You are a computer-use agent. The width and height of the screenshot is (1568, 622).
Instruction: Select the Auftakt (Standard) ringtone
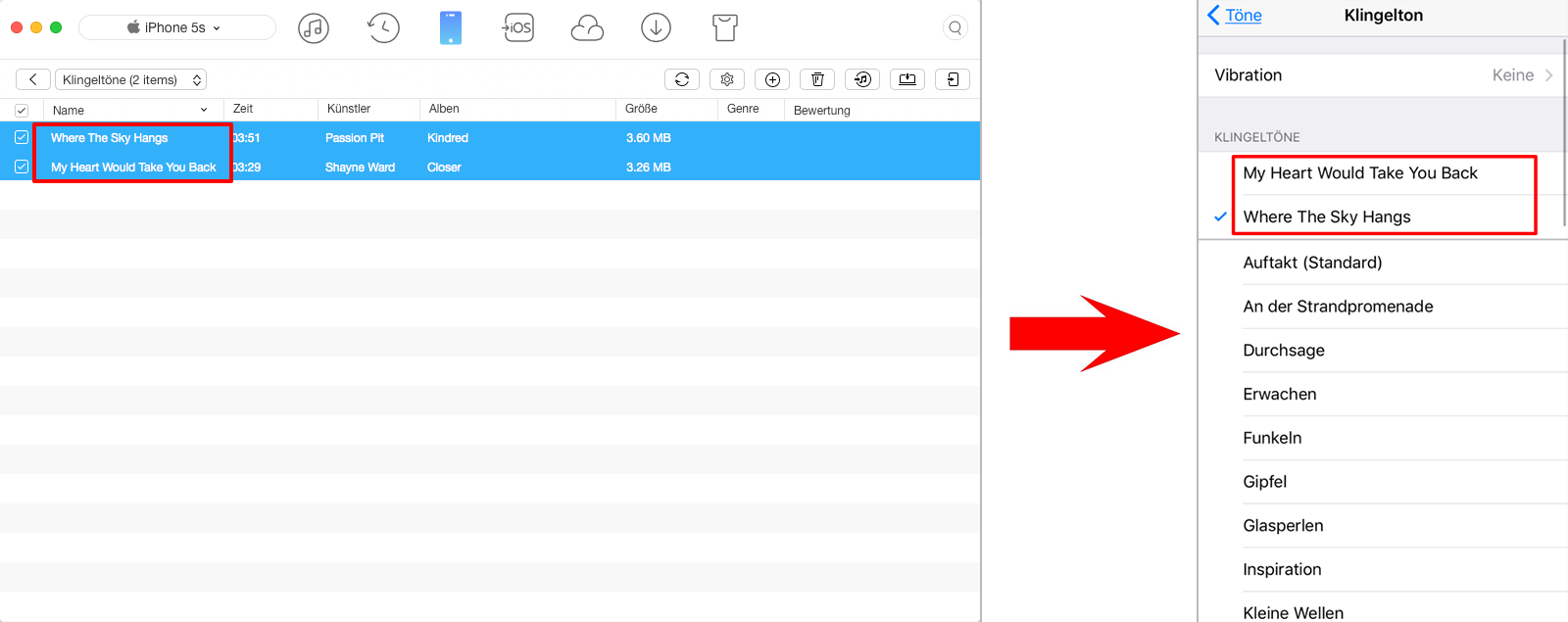(x=1312, y=263)
